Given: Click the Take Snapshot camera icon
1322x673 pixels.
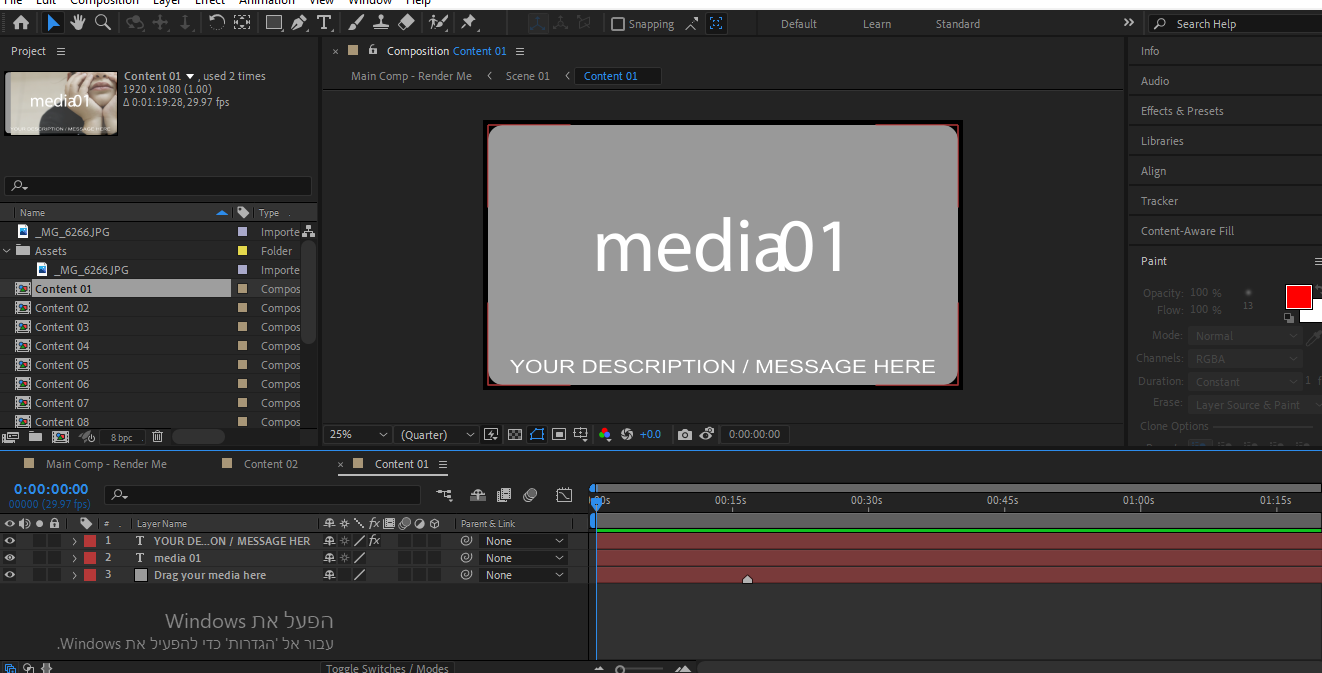Looking at the screenshot, I should click(x=684, y=435).
